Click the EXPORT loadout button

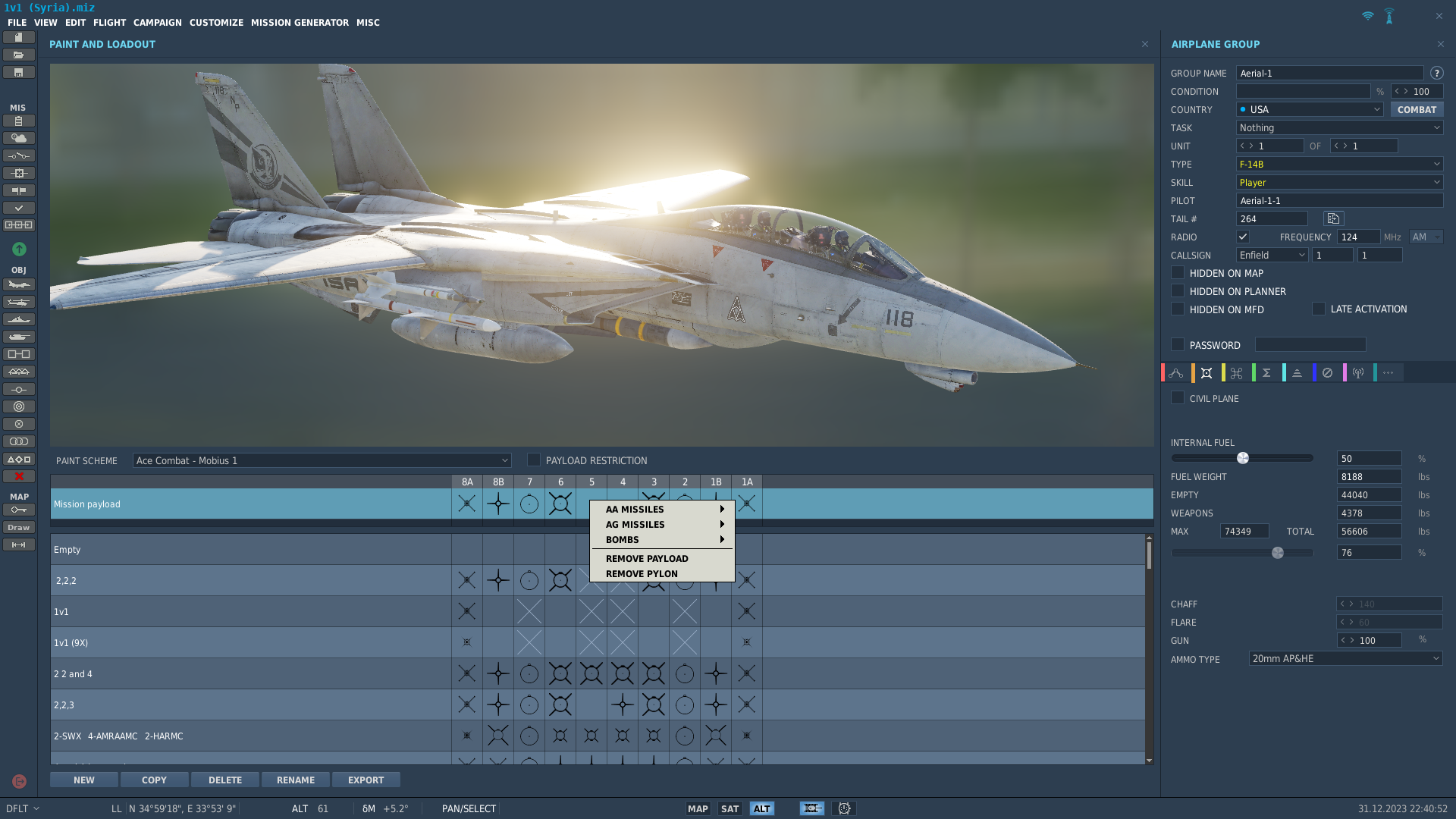pyautogui.click(x=366, y=780)
